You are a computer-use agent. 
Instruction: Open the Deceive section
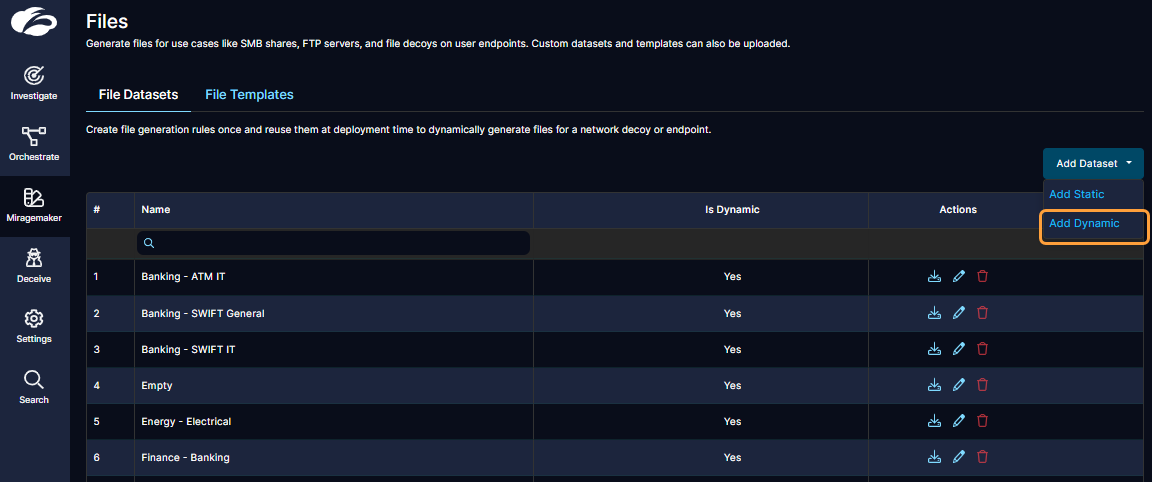coord(34,265)
